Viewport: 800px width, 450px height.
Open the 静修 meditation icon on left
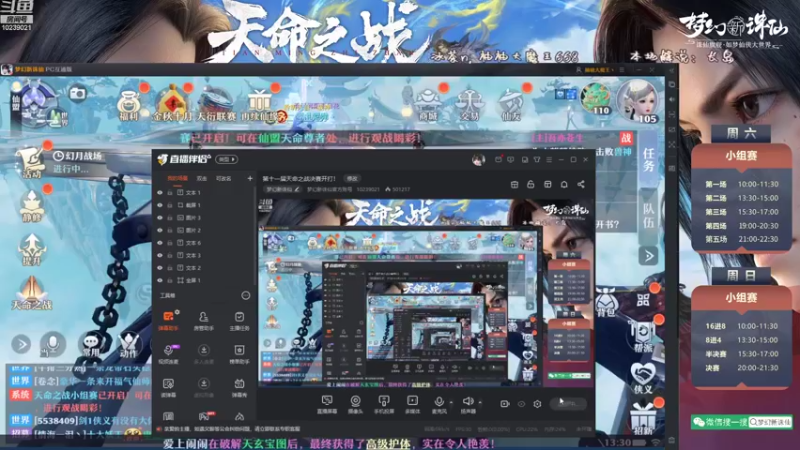[x=31, y=206]
